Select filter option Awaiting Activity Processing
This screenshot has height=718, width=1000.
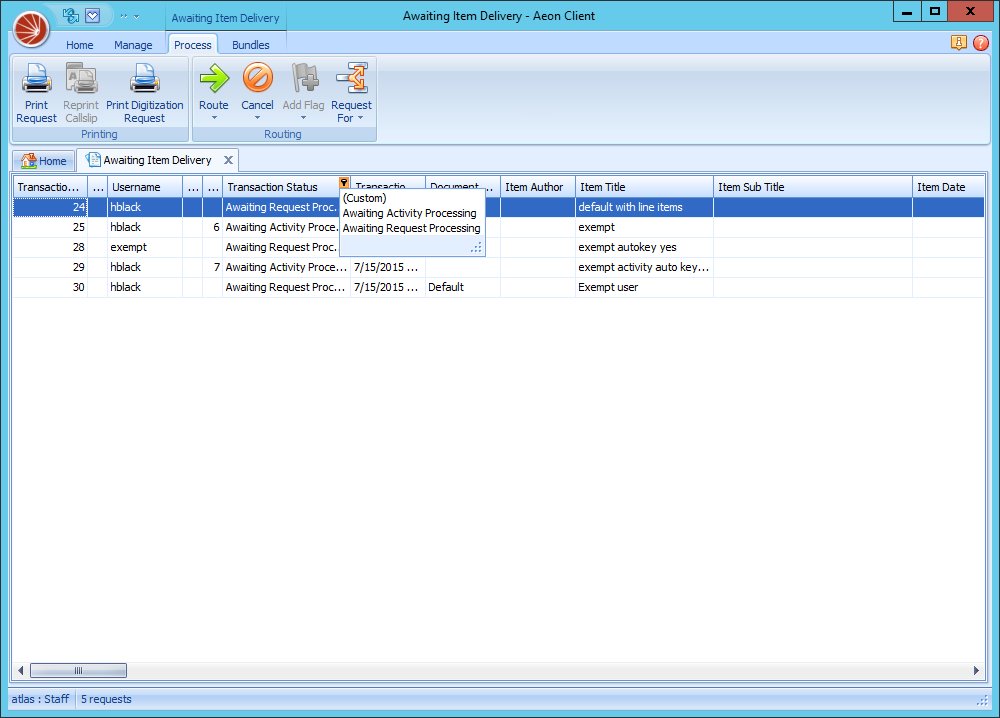tap(411, 213)
